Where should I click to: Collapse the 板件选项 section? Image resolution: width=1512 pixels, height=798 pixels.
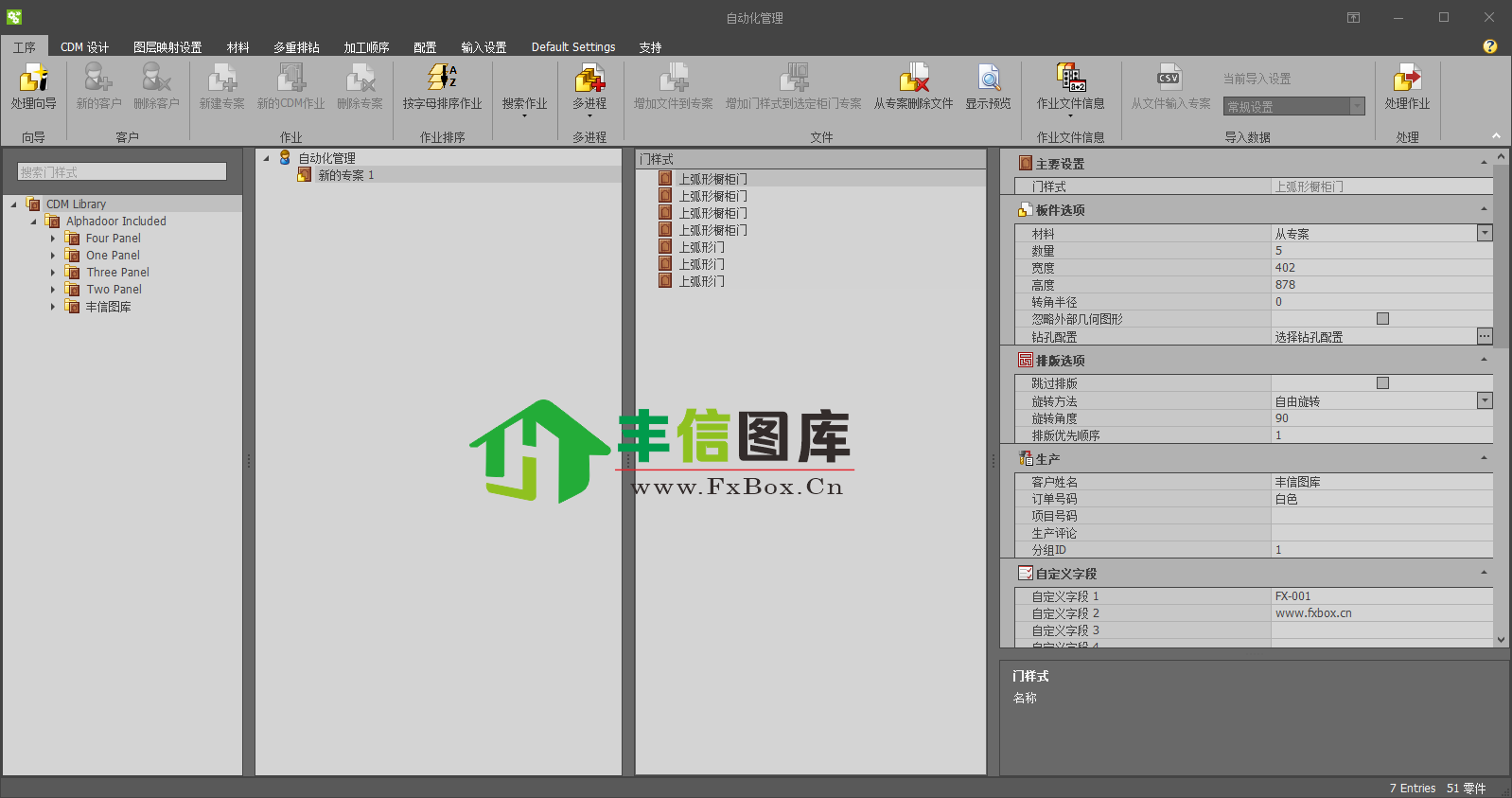pyautogui.click(x=1484, y=209)
